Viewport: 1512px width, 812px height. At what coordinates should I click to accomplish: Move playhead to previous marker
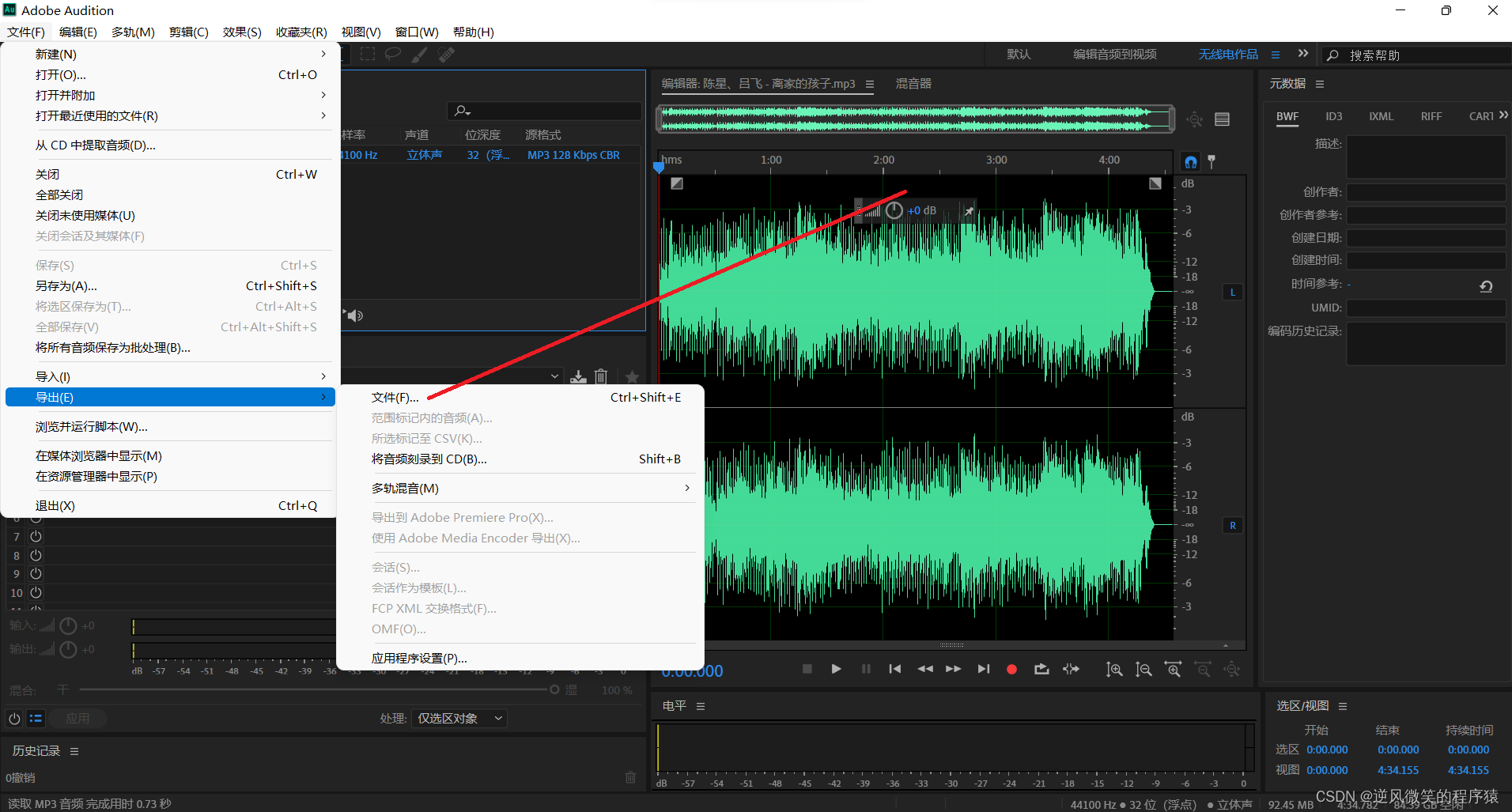tap(895, 669)
